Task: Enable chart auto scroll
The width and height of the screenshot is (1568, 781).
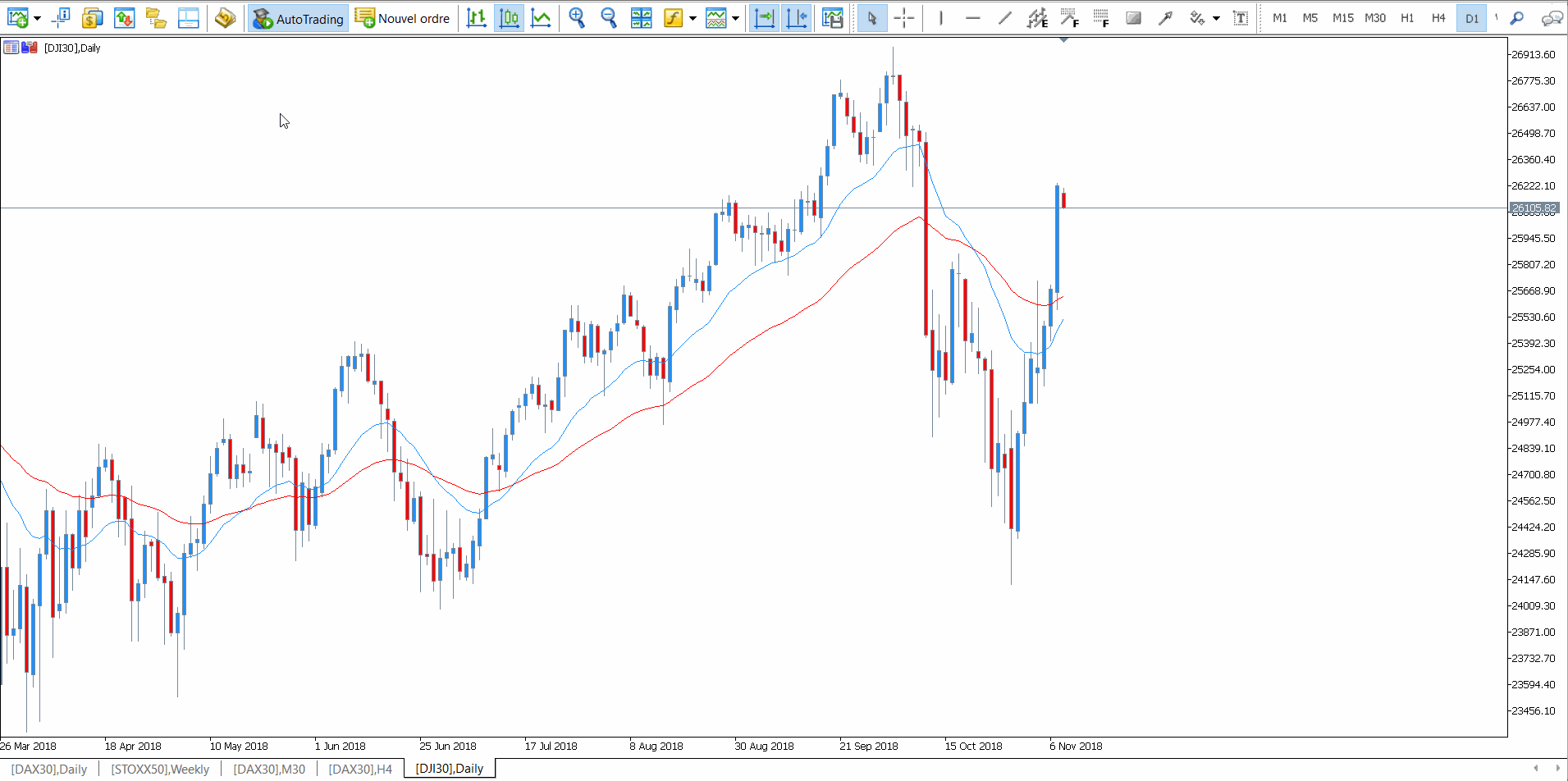Action: coord(764,17)
